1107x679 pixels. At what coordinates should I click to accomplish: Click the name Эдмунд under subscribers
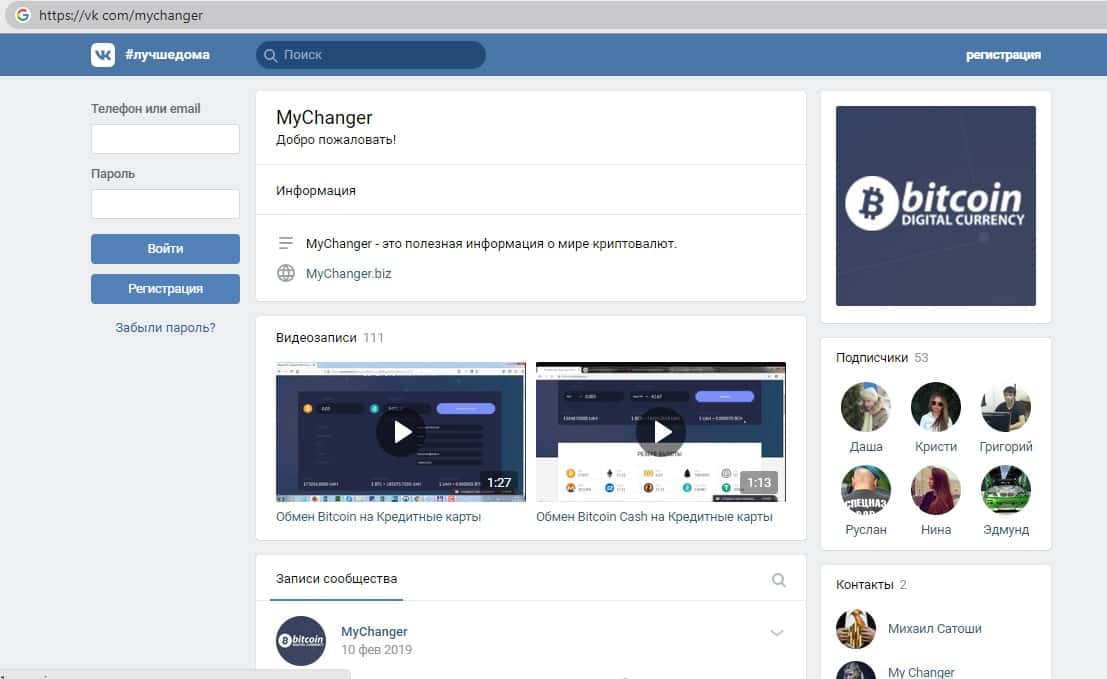1005,529
